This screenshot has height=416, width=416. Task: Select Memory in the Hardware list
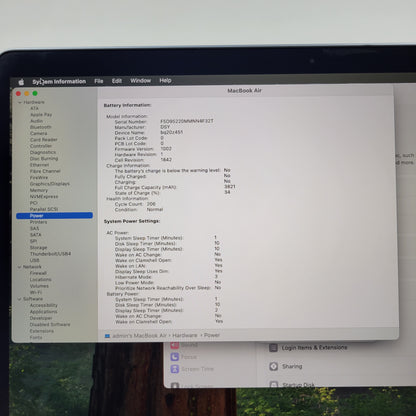[39, 190]
